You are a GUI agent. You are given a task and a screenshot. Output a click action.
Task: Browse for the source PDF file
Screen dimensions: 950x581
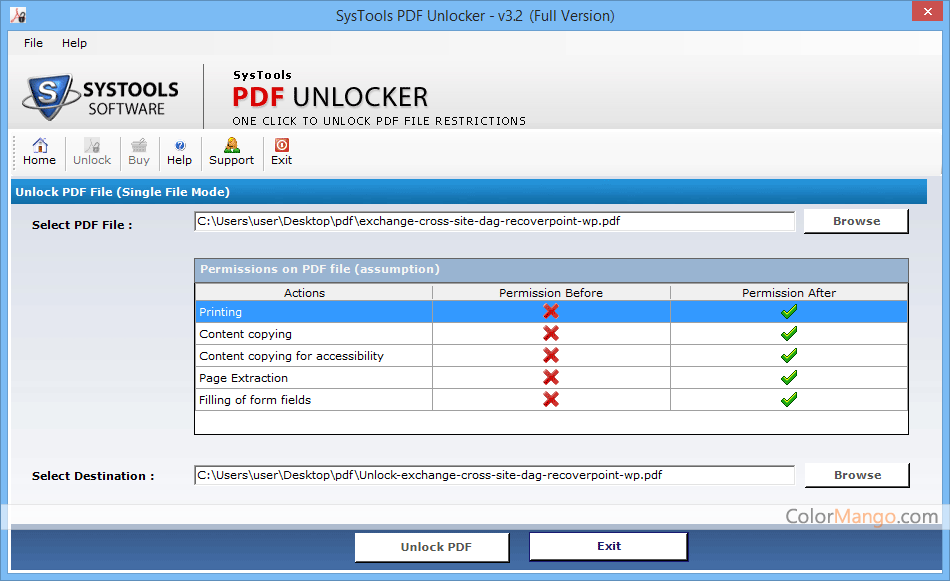pyautogui.click(x=856, y=221)
